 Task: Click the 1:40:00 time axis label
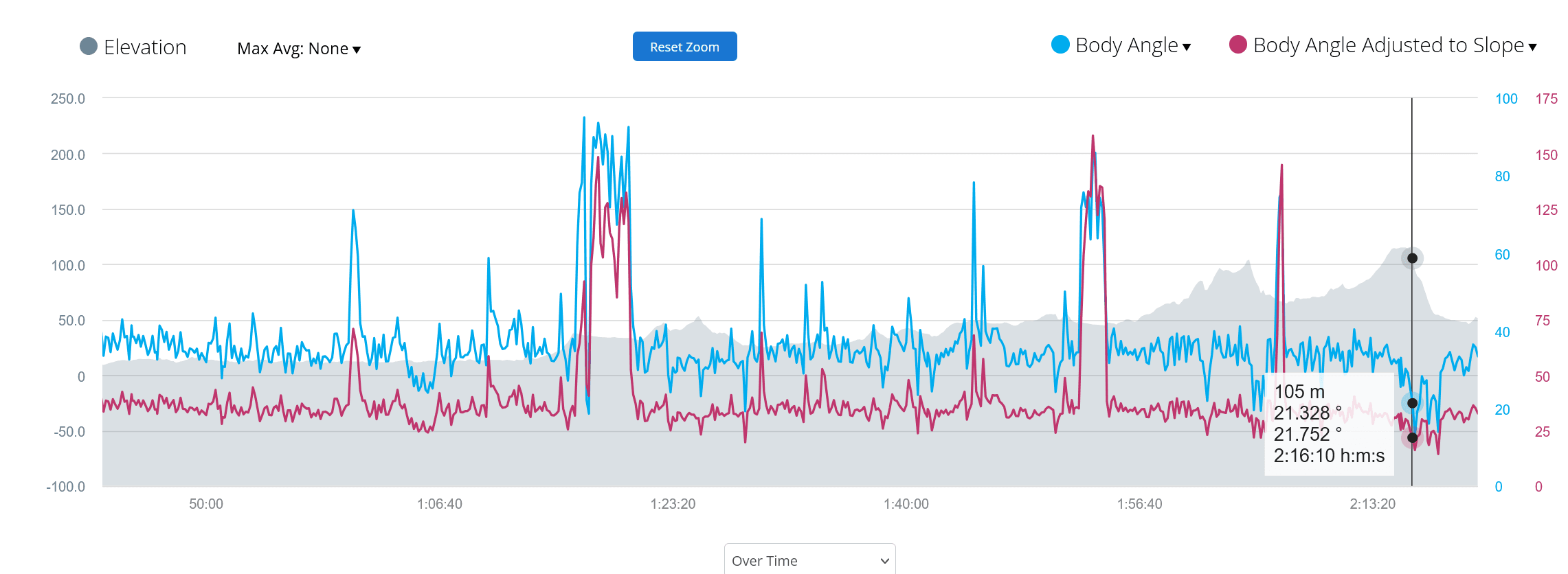click(x=906, y=504)
